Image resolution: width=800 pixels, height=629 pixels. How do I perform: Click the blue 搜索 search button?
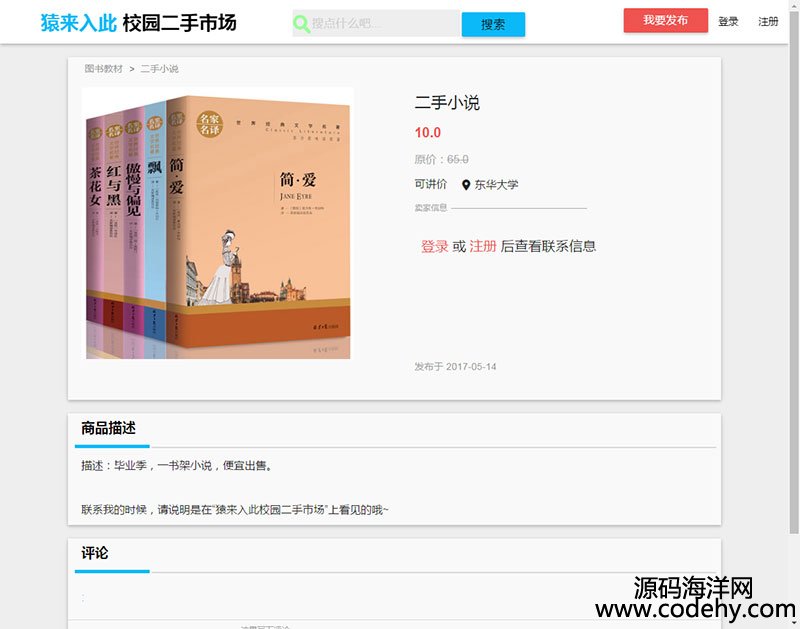coord(493,24)
